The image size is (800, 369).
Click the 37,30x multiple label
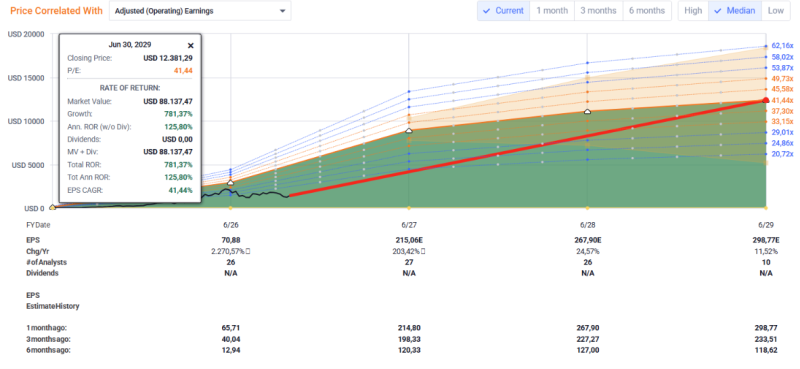(x=782, y=111)
